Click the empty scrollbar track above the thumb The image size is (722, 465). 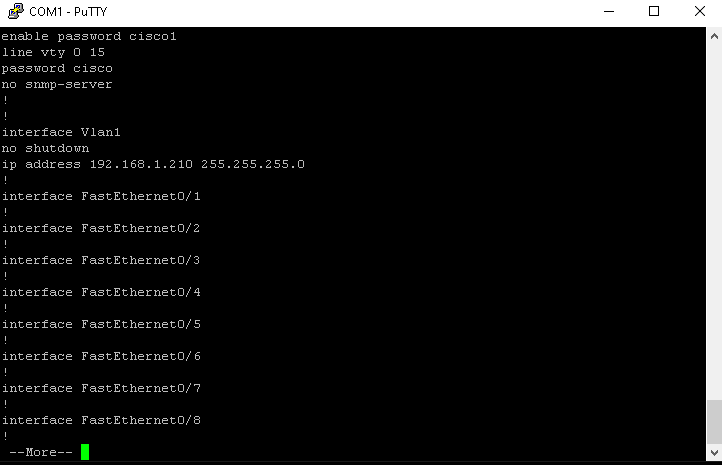(714, 221)
